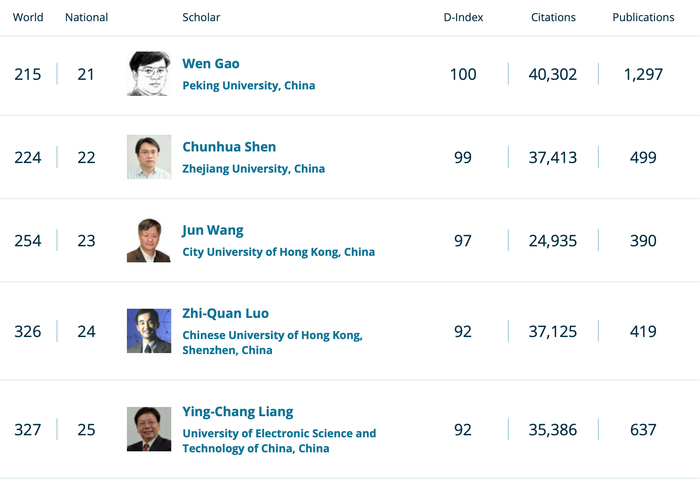Click the Peking University, China affiliation
Screen dimensions: 700x481
[x=248, y=86]
